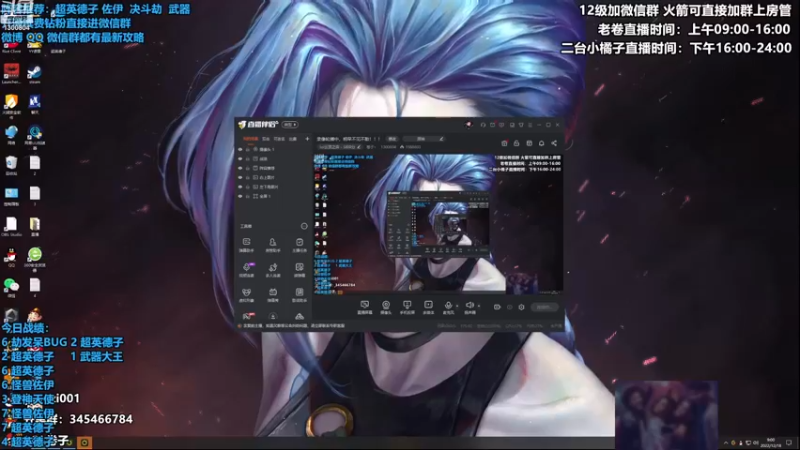Open the OBS Studio desktop shortcut
Viewport: 800px width, 450px height.
point(11,227)
